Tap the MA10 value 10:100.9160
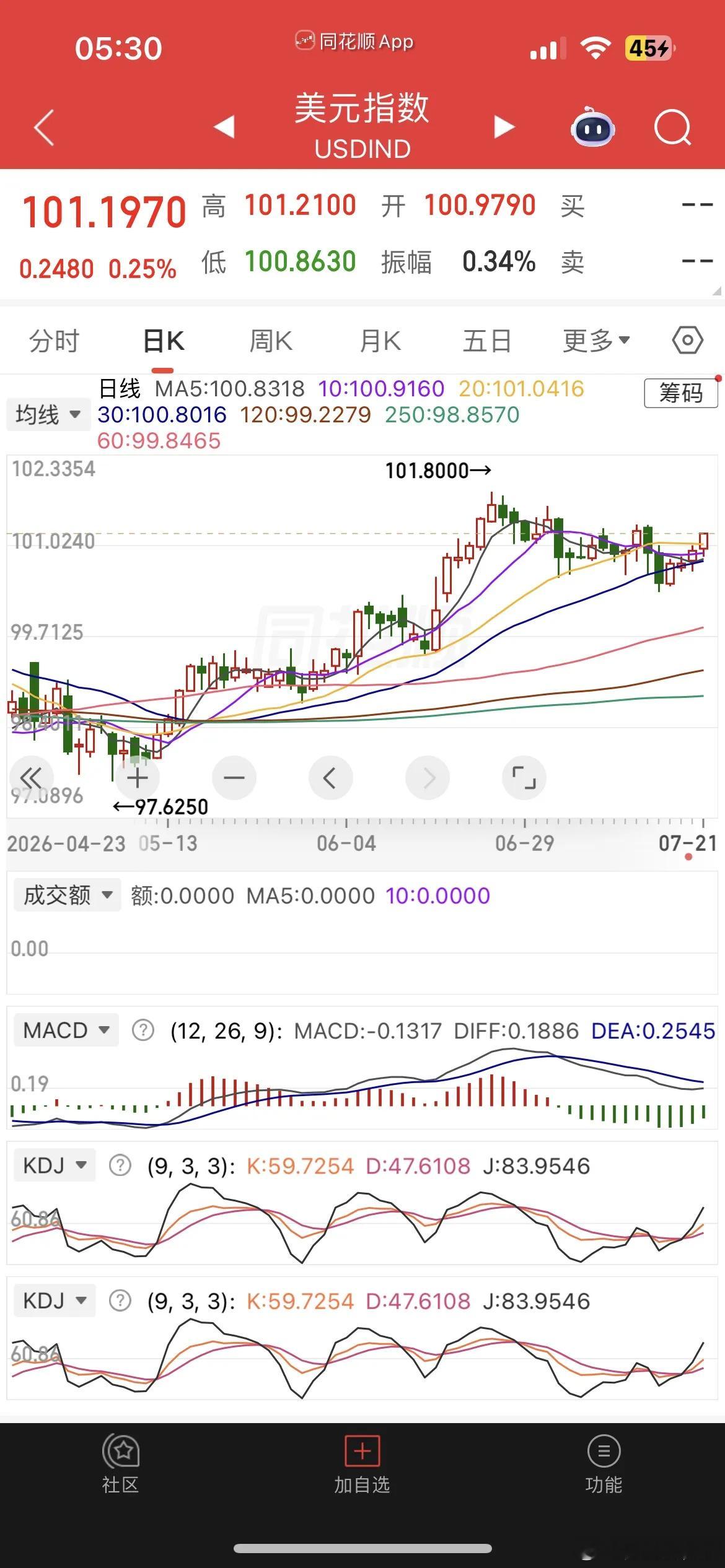Image resolution: width=725 pixels, height=1568 pixels. pos(381,389)
